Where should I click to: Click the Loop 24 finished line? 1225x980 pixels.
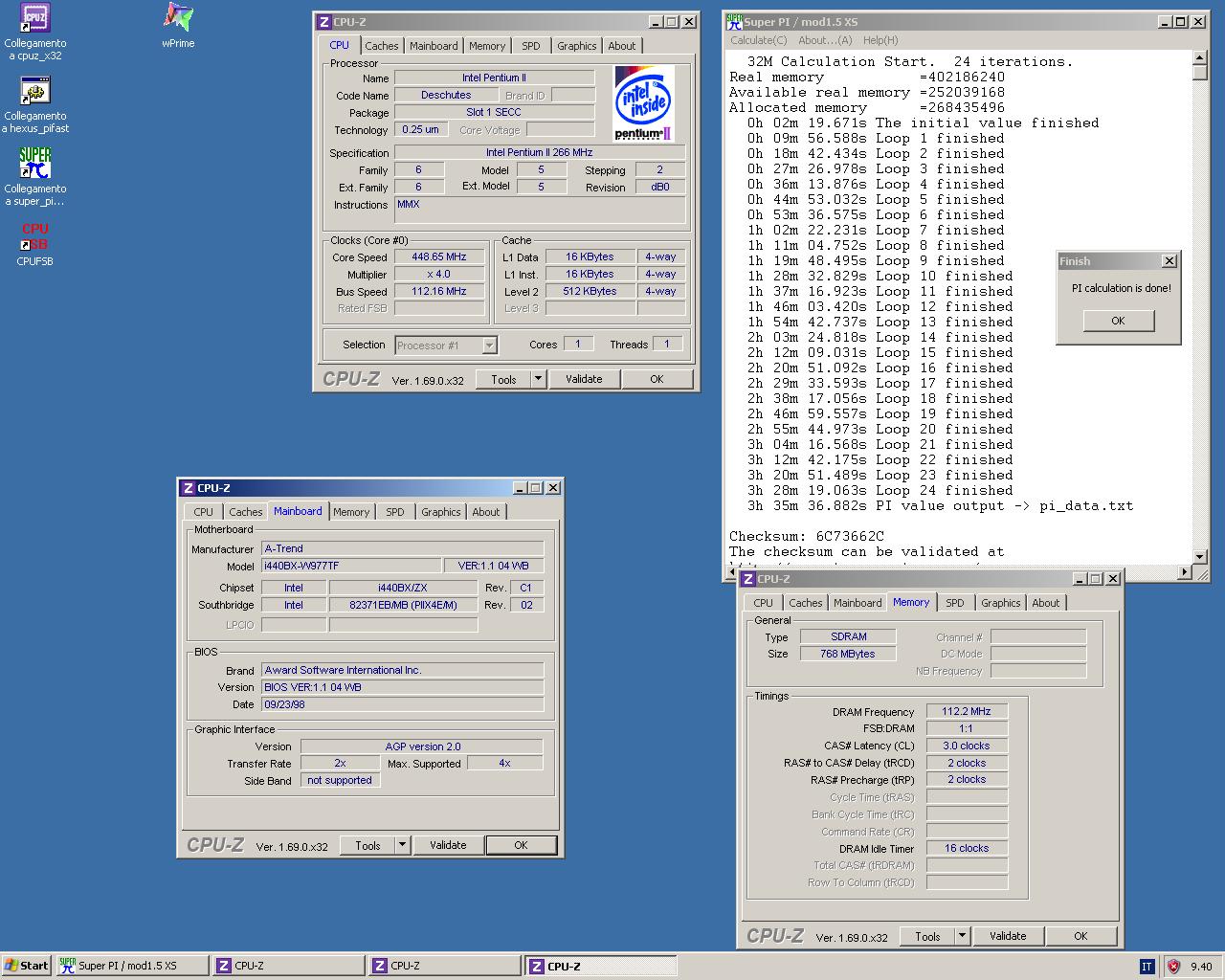(880, 490)
